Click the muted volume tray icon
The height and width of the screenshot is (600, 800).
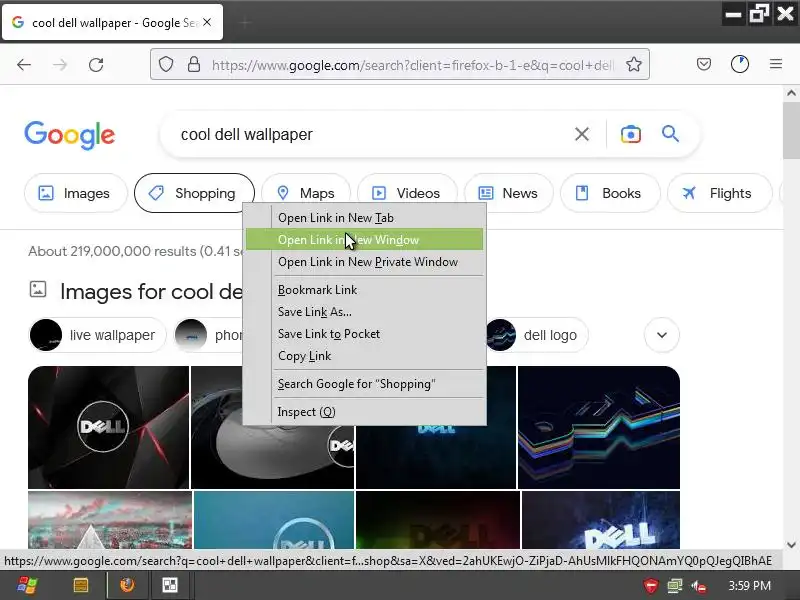coord(699,586)
